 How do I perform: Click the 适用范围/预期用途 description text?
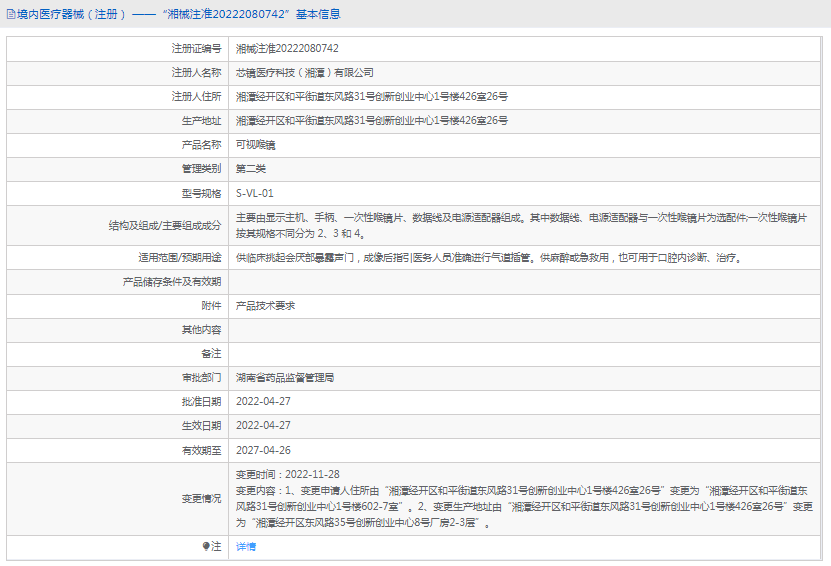click(x=489, y=258)
